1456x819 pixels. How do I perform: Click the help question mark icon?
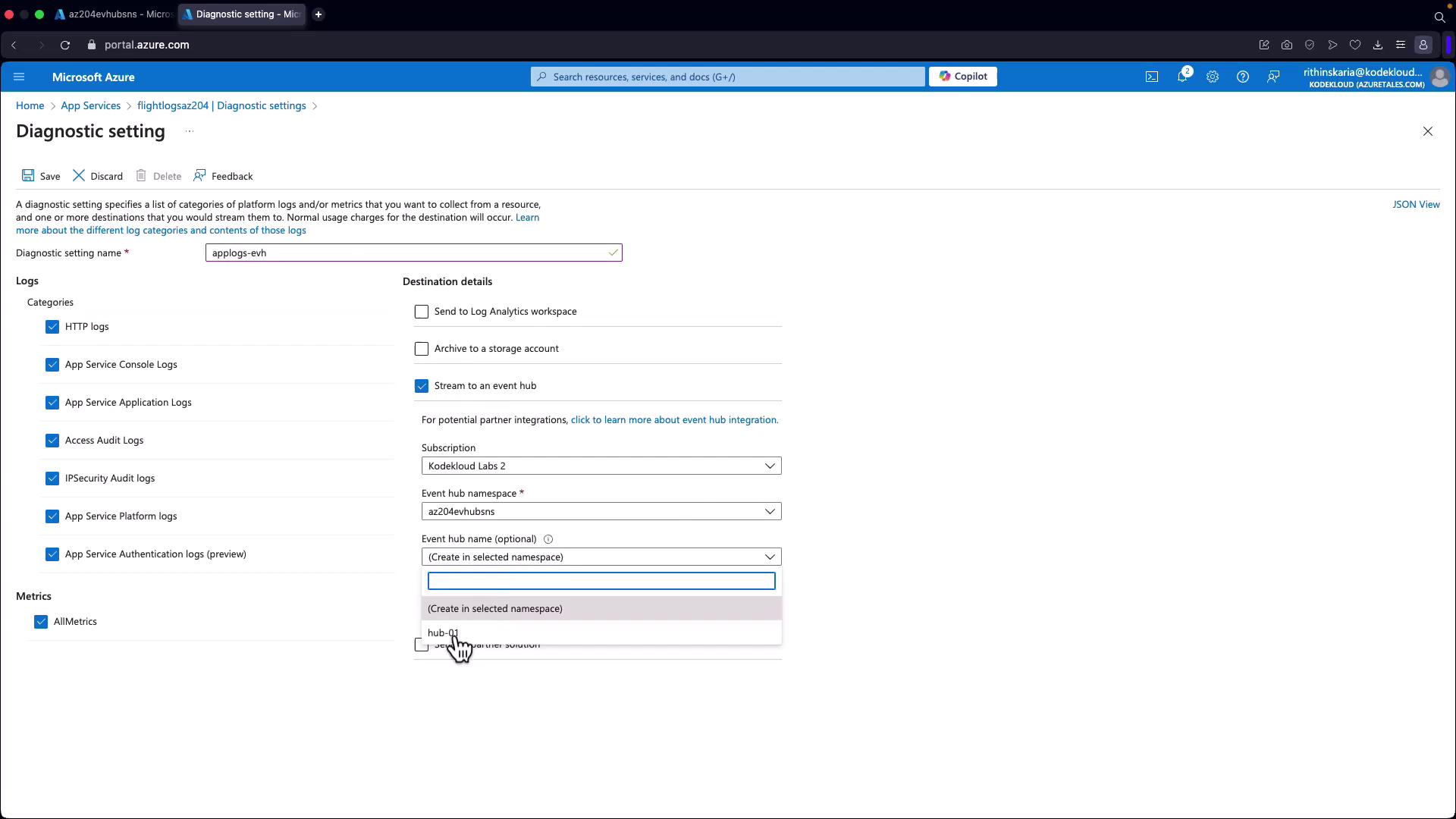tap(1242, 77)
